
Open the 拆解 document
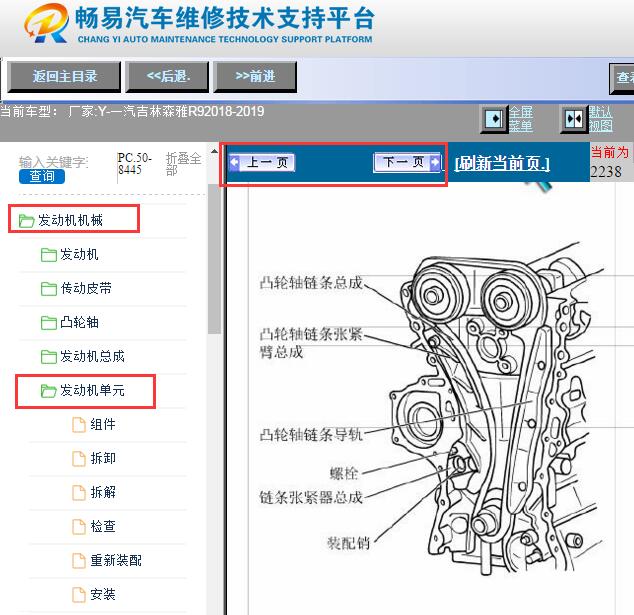(103, 492)
